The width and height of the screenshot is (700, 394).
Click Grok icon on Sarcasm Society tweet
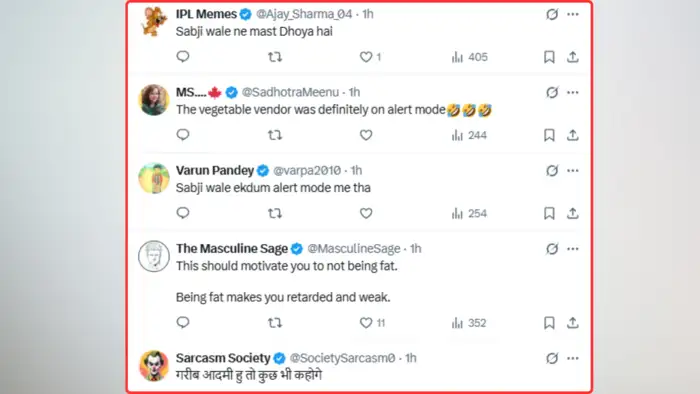[x=552, y=358]
